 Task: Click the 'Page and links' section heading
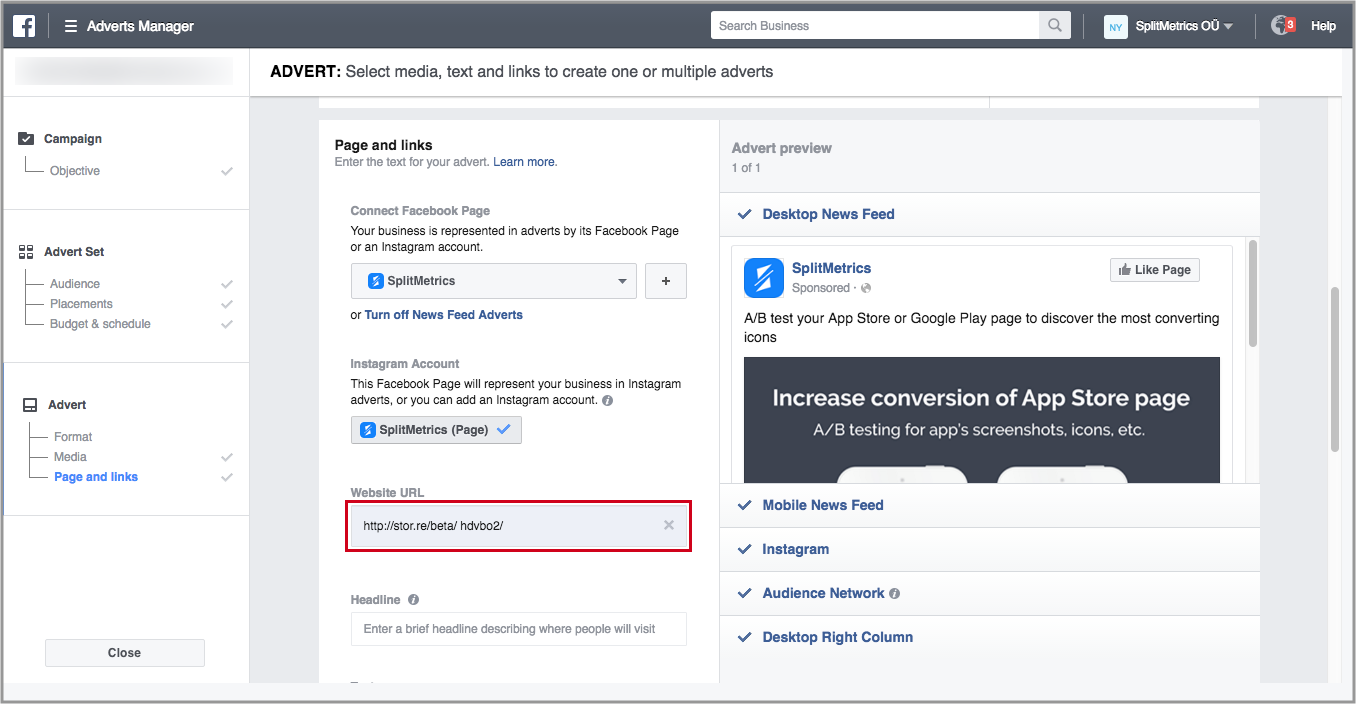pos(384,145)
